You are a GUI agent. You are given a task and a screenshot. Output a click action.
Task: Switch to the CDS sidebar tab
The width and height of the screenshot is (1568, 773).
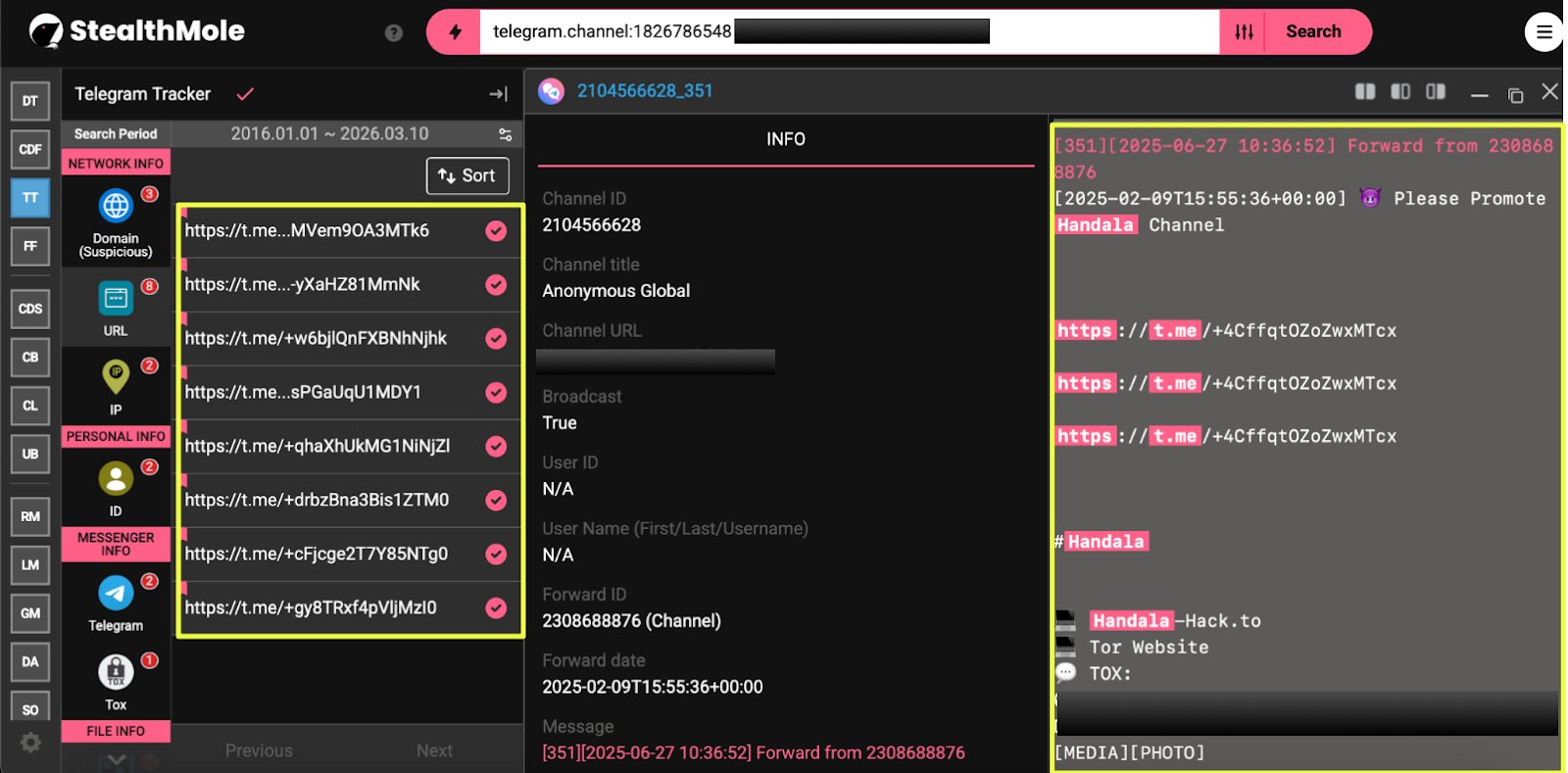point(30,309)
